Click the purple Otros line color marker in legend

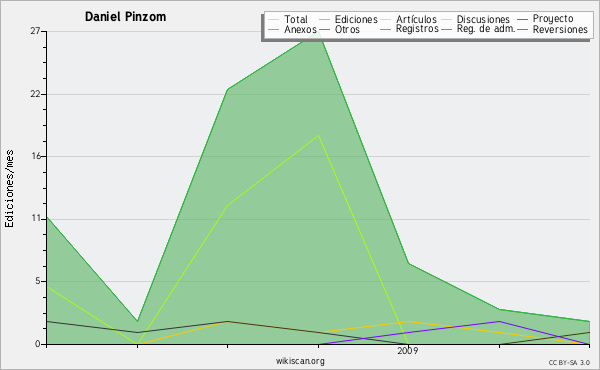click(324, 29)
